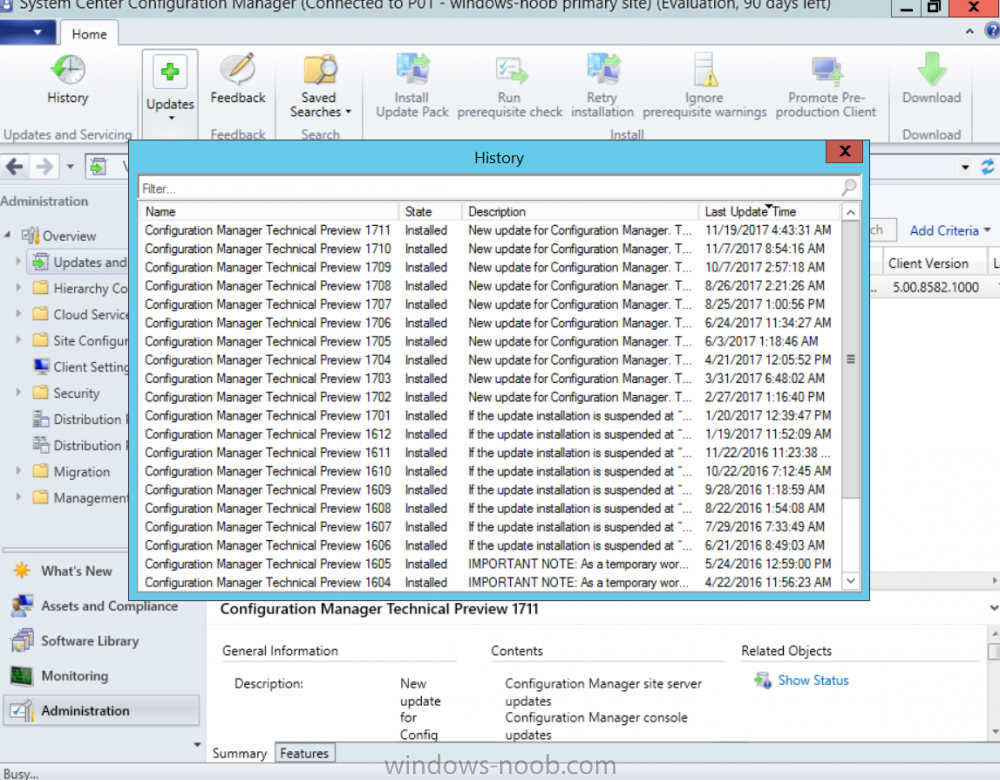This screenshot has height=780, width=1000.
Task: Open the Add Criteria dropdown
Action: (950, 231)
